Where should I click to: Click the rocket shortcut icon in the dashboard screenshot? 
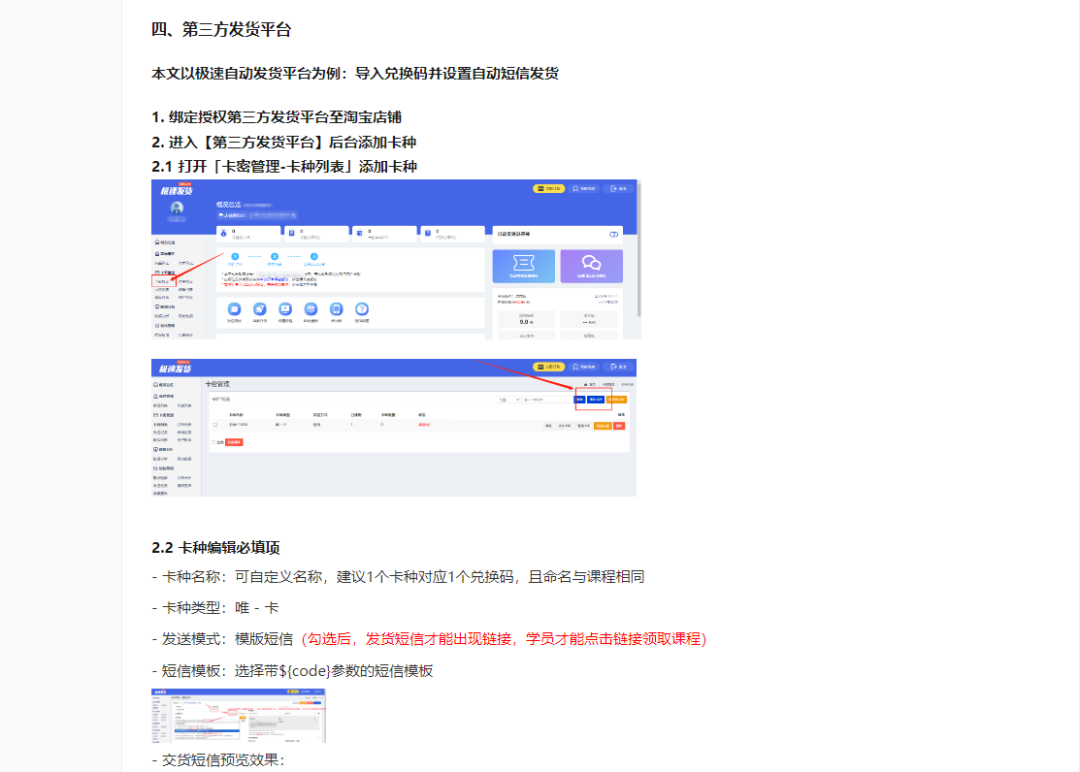(x=260, y=309)
